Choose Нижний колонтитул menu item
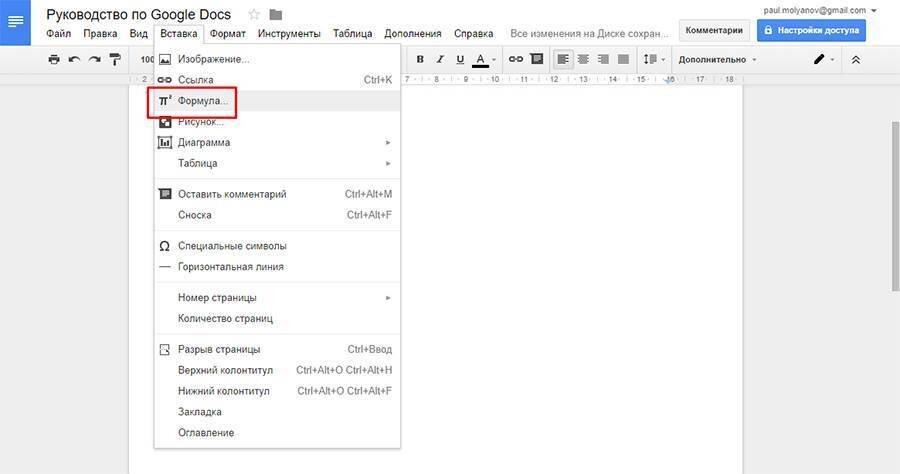This screenshot has width=900, height=474. click(x=277, y=391)
